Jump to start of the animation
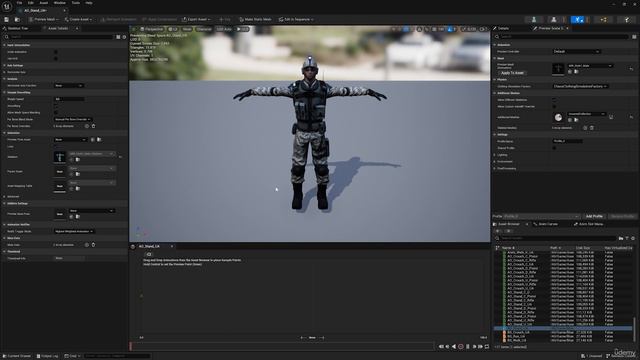This screenshot has width=640, height=360. point(441,347)
